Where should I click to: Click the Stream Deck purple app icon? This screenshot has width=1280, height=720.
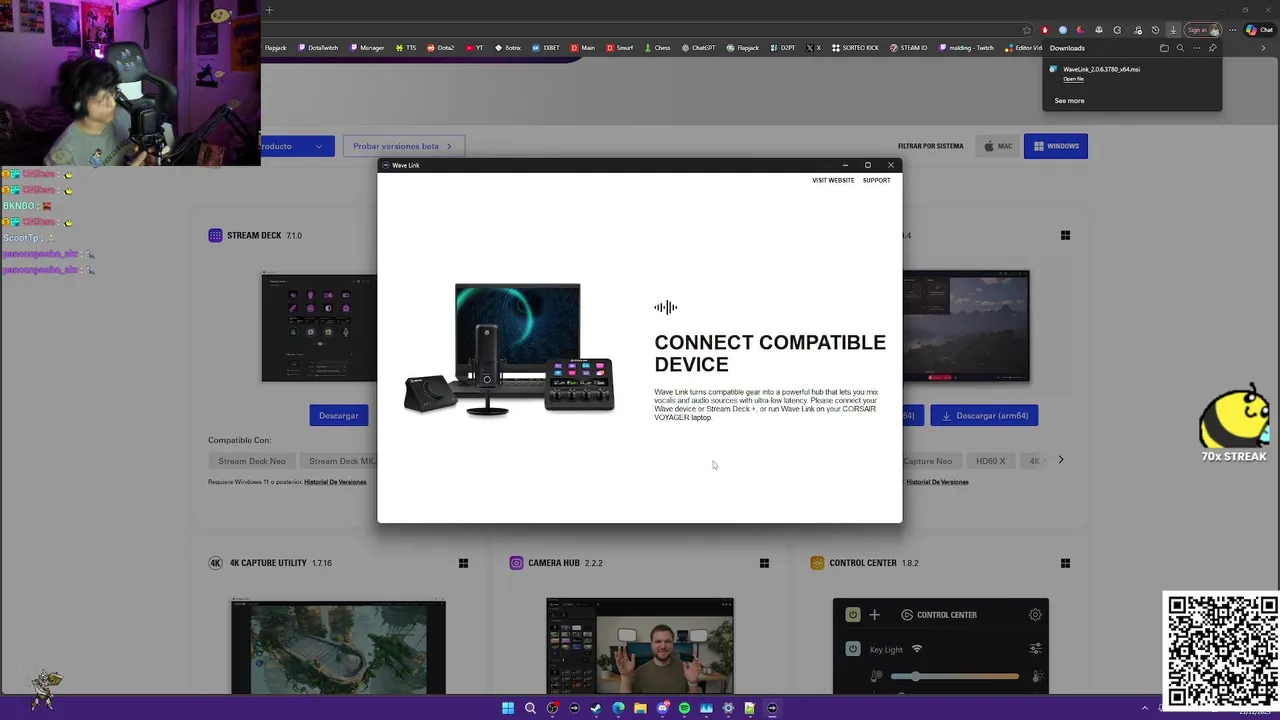pyautogui.click(x=215, y=235)
